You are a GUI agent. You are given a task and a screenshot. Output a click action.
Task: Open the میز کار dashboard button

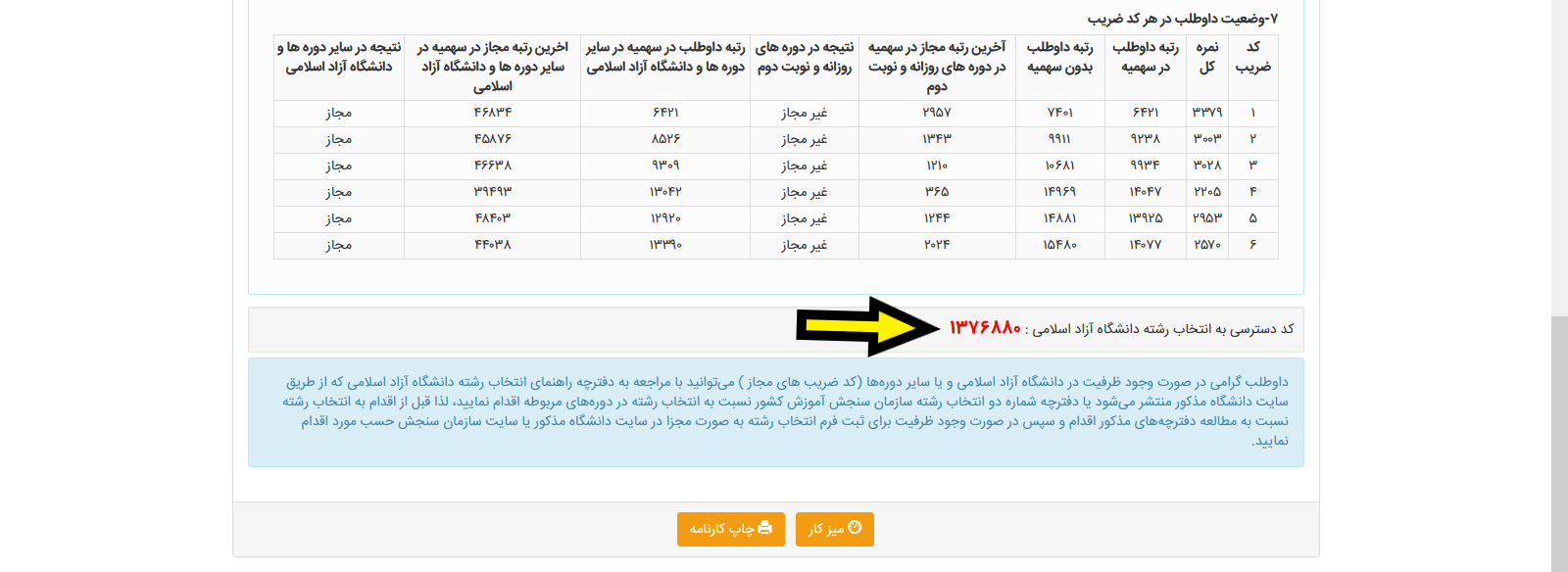click(x=834, y=529)
